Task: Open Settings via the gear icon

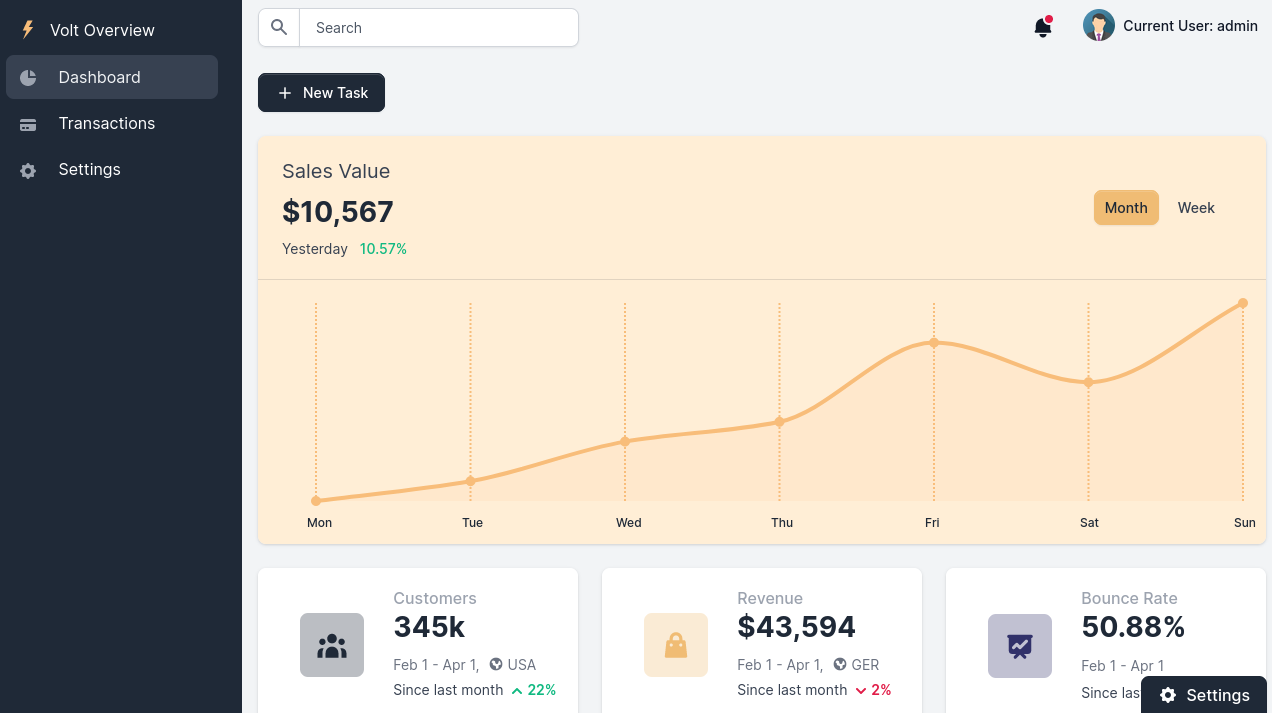Action: pyautogui.click(x=28, y=170)
